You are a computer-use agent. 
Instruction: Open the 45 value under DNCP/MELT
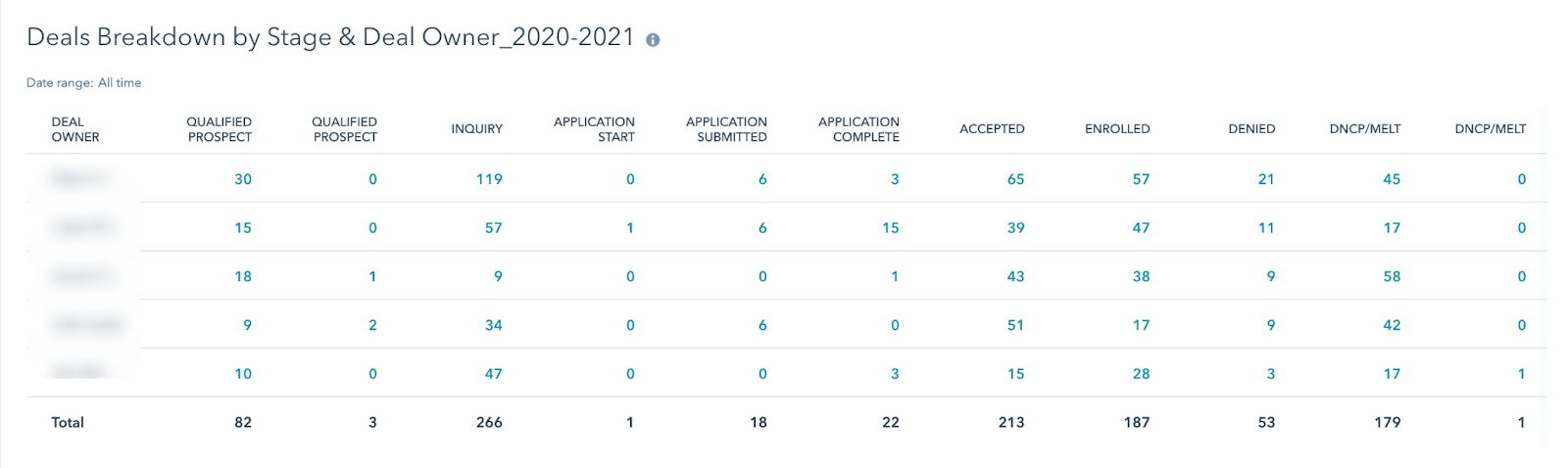point(1392,179)
